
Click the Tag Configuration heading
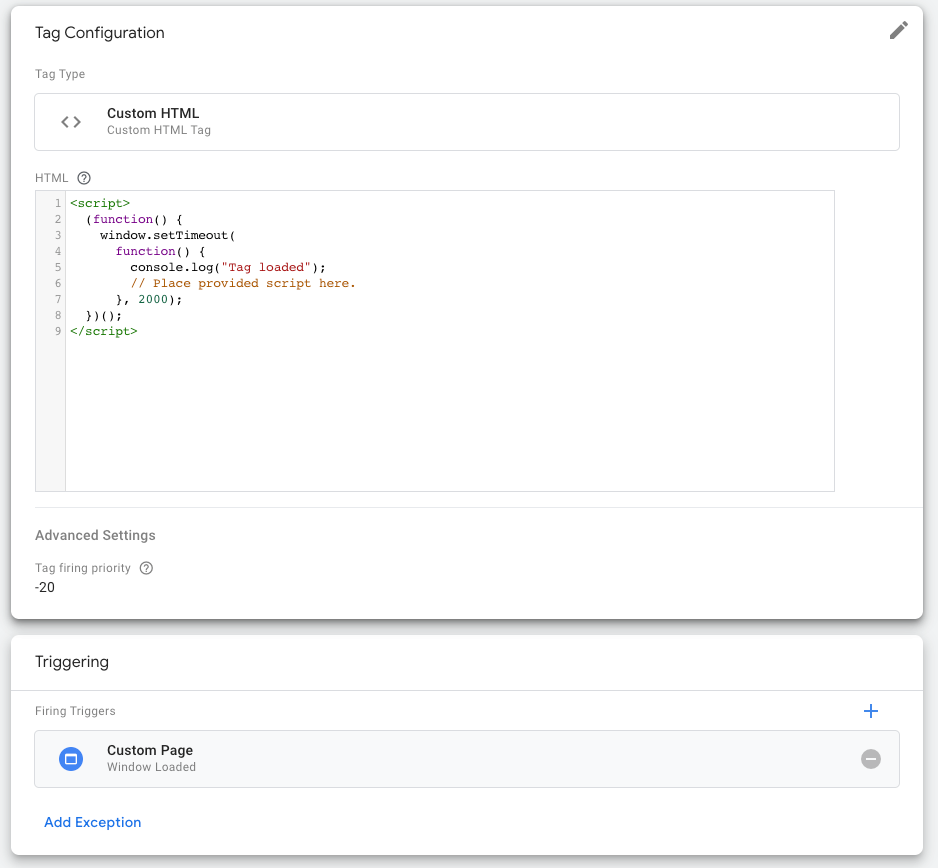point(99,32)
